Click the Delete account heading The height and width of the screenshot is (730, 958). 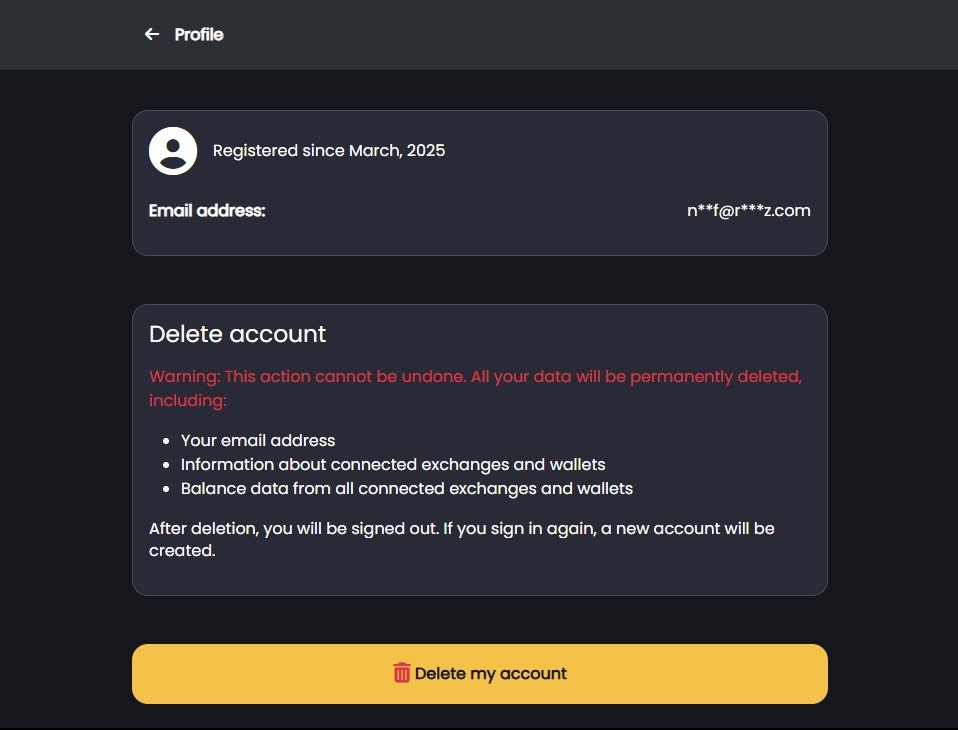pos(238,334)
